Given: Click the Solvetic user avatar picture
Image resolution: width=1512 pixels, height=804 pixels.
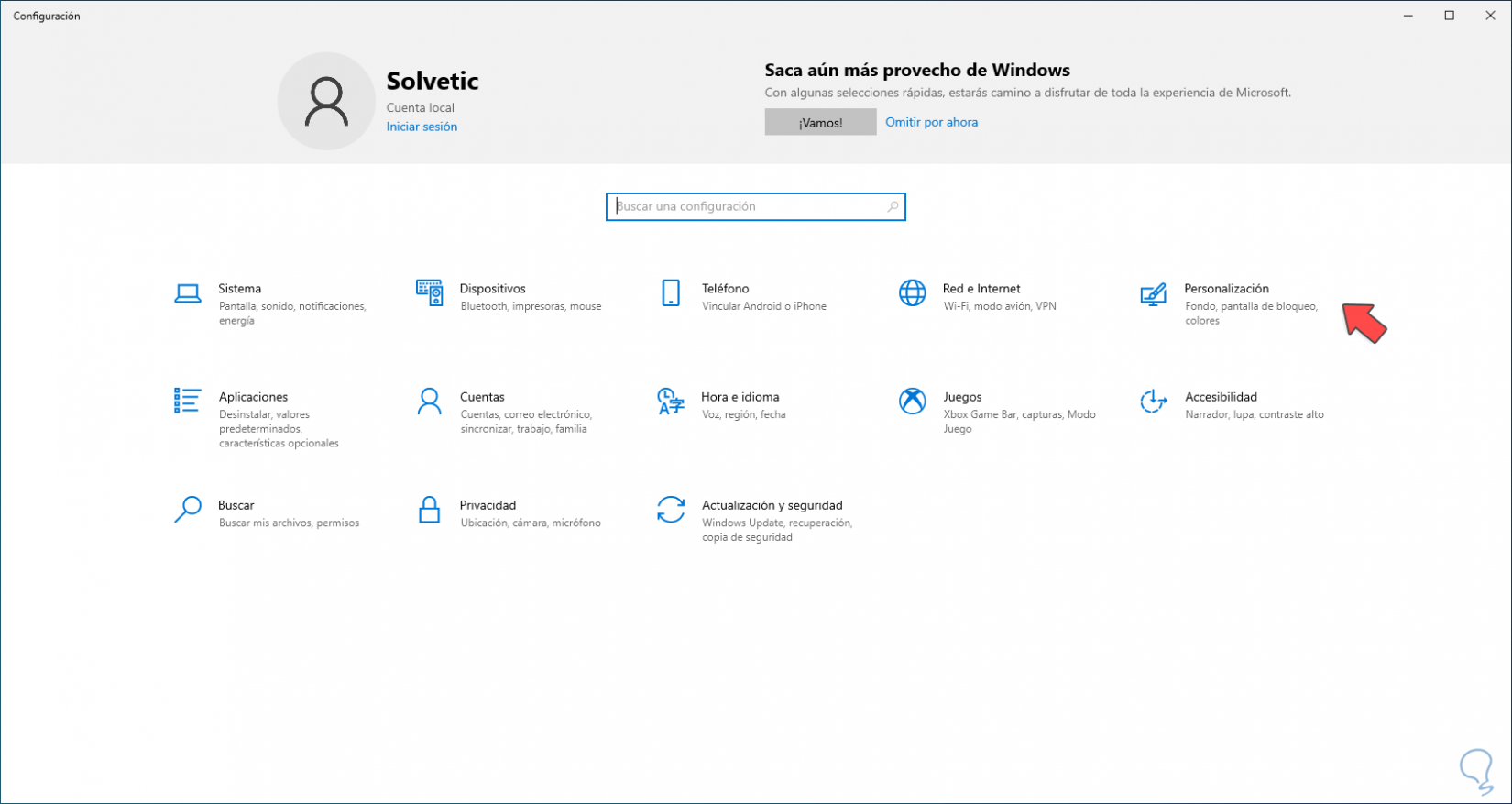Looking at the screenshot, I should click(x=326, y=101).
